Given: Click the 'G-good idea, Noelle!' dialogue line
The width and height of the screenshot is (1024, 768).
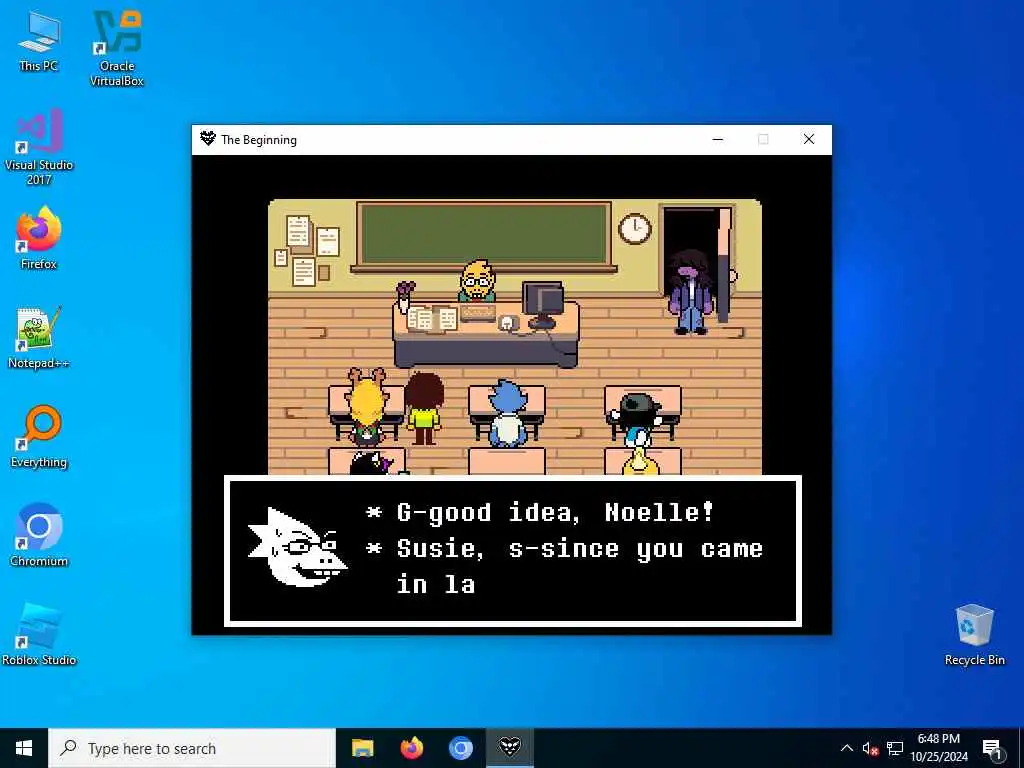Looking at the screenshot, I should tap(555, 512).
